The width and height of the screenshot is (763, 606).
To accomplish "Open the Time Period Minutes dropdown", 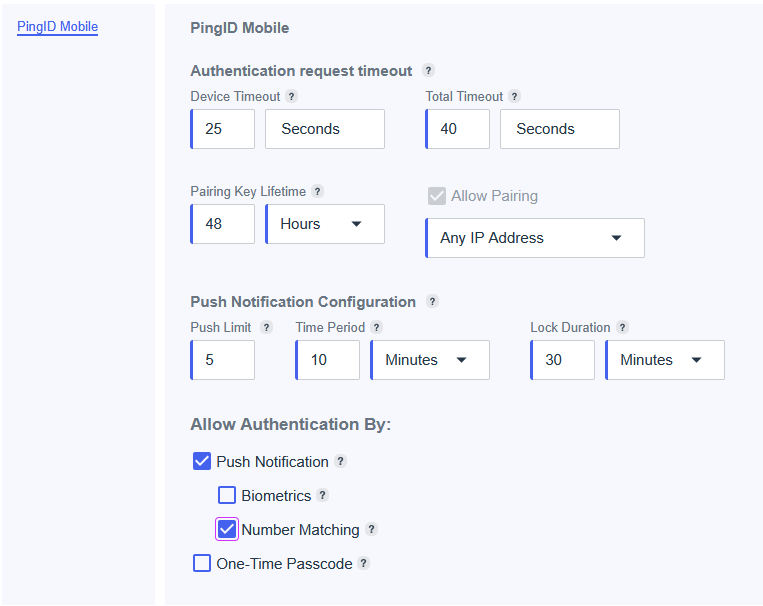I will [429, 360].
